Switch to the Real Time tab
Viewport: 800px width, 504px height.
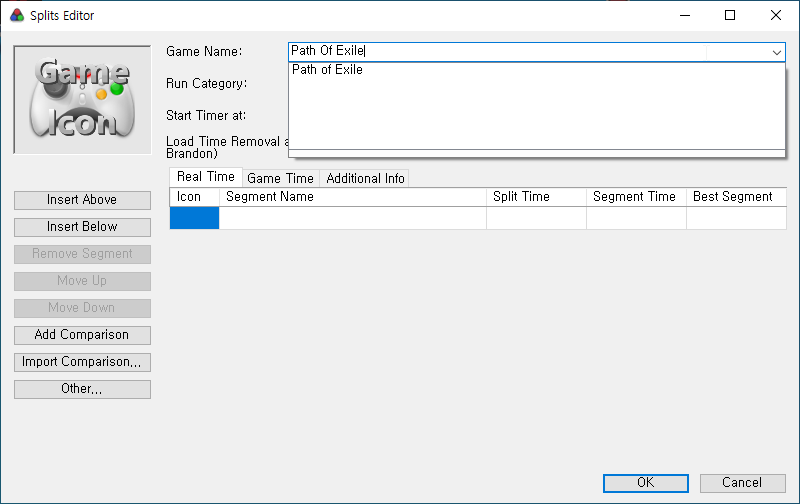pos(206,177)
